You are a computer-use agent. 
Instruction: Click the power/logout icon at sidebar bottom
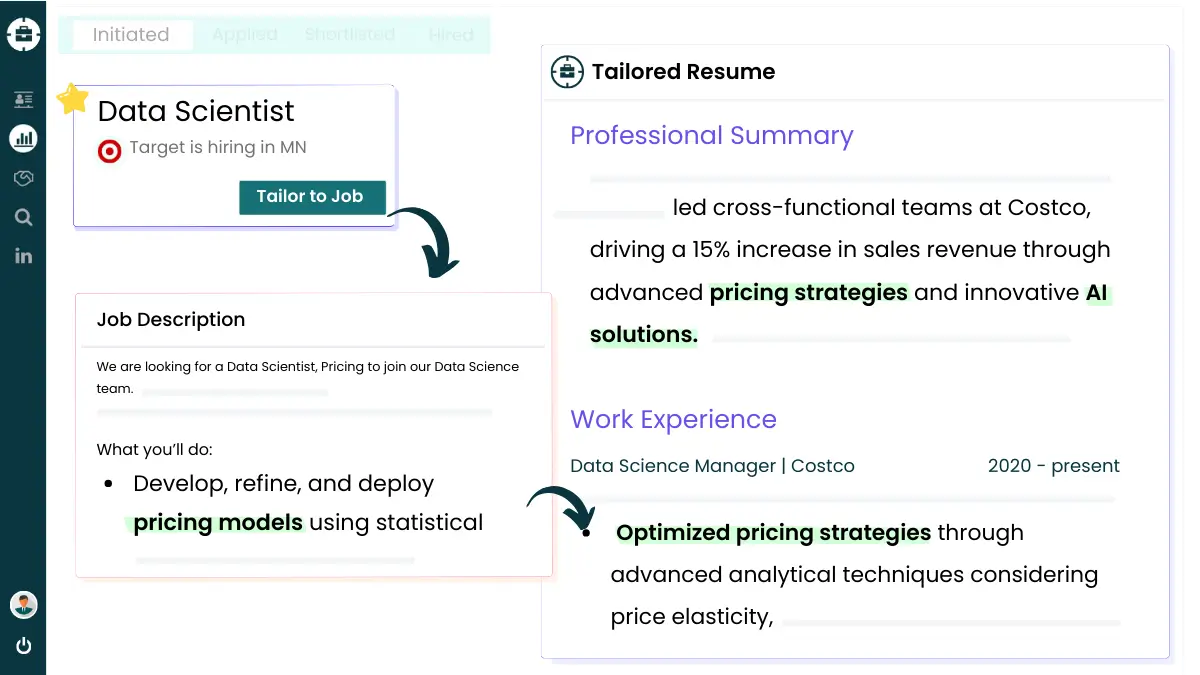click(x=24, y=646)
